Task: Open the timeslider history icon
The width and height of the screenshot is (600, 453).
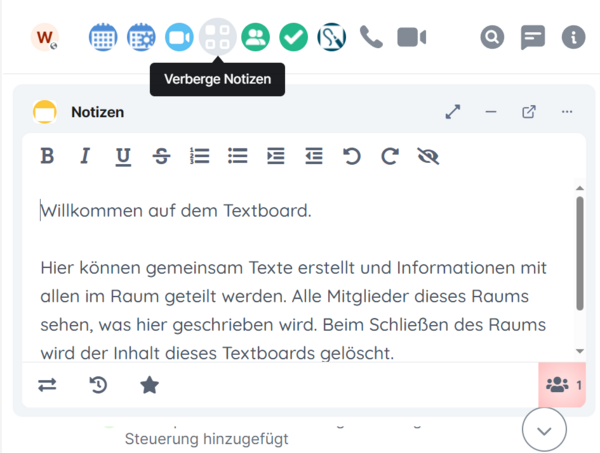Action: pos(98,385)
